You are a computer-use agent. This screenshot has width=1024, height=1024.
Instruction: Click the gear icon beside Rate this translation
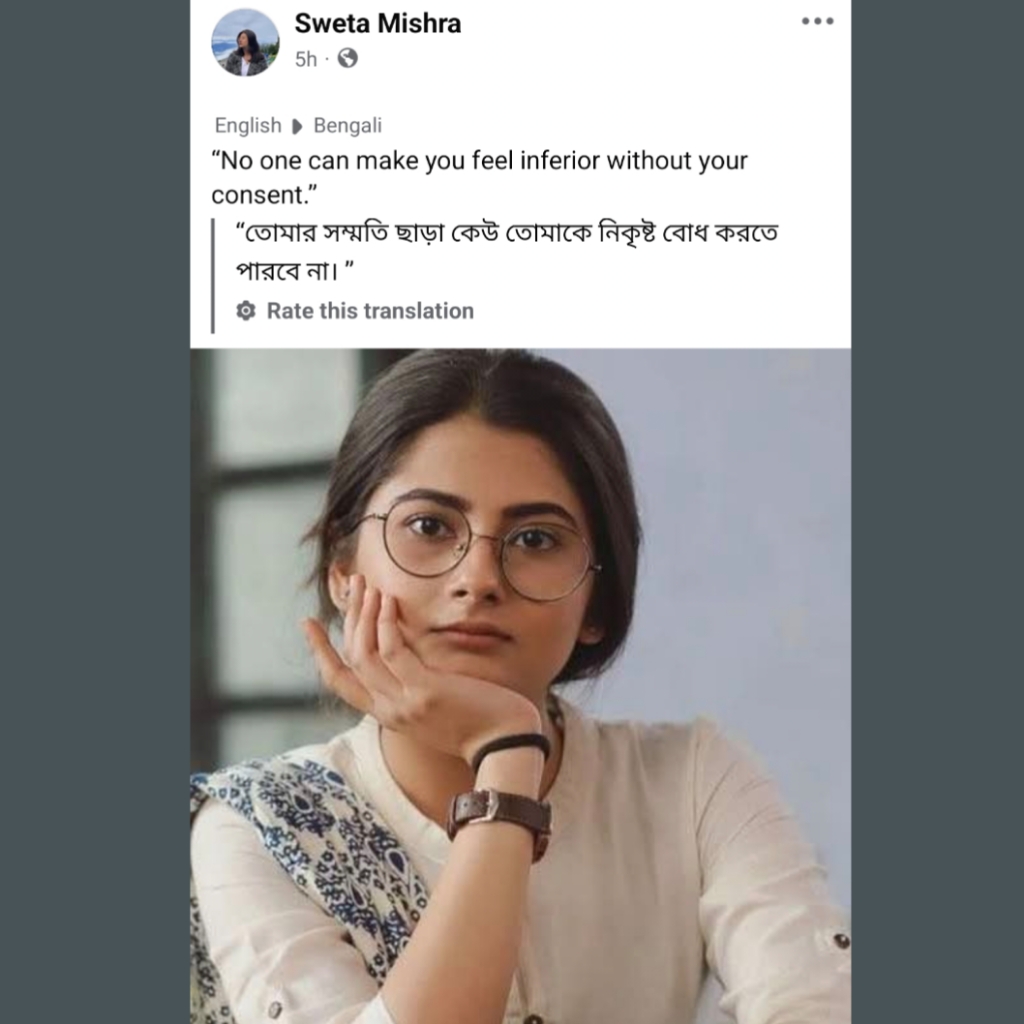[x=246, y=311]
